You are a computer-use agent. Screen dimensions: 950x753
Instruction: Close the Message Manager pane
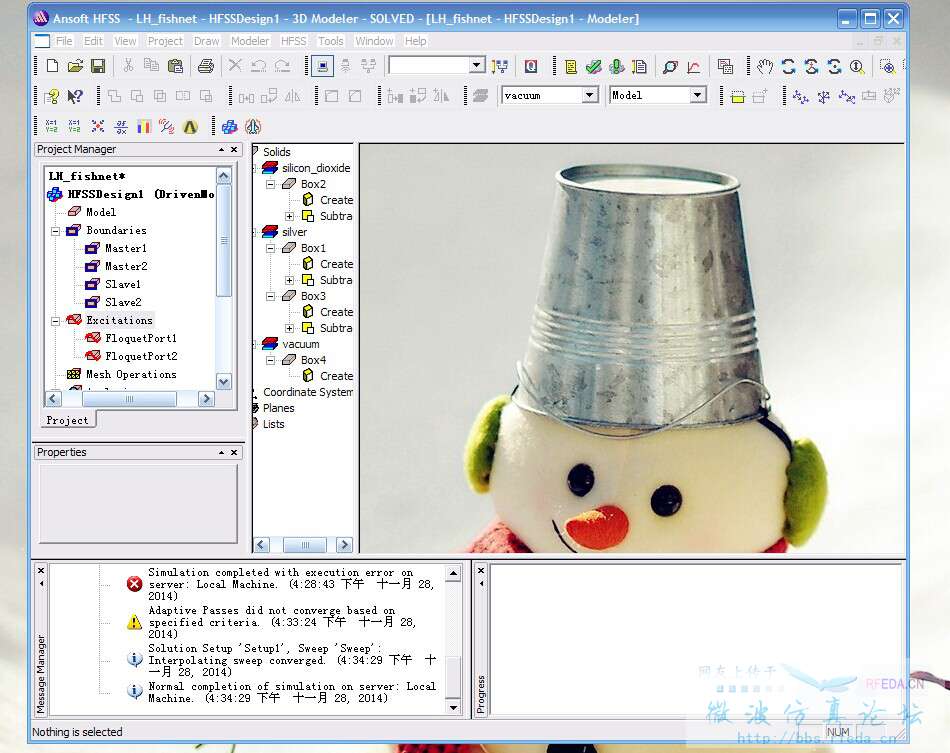click(x=41, y=571)
